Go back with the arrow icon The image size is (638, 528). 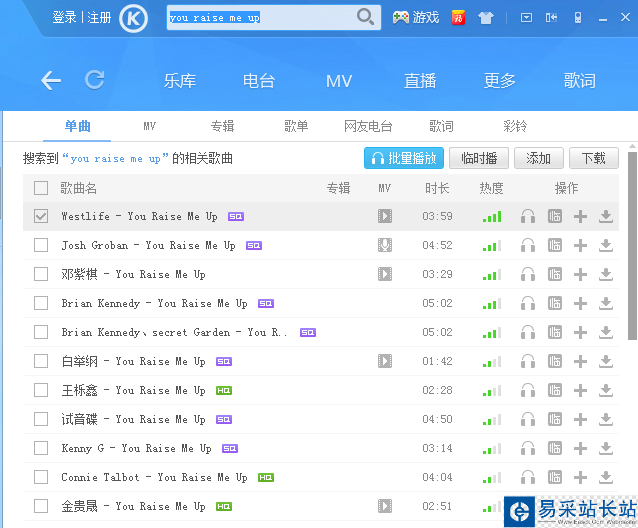click(x=51, y=80)
